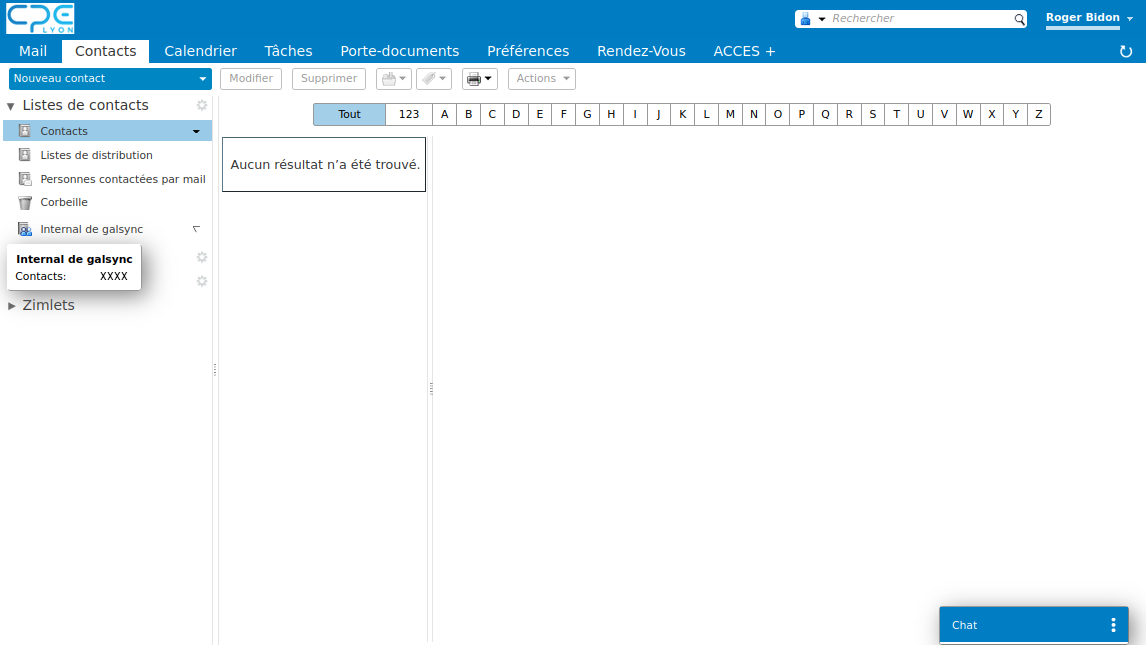The image size is (1146, 645).
Task: Open the Internal de galsync dropdown arrow
Action: tap(196, 229)
